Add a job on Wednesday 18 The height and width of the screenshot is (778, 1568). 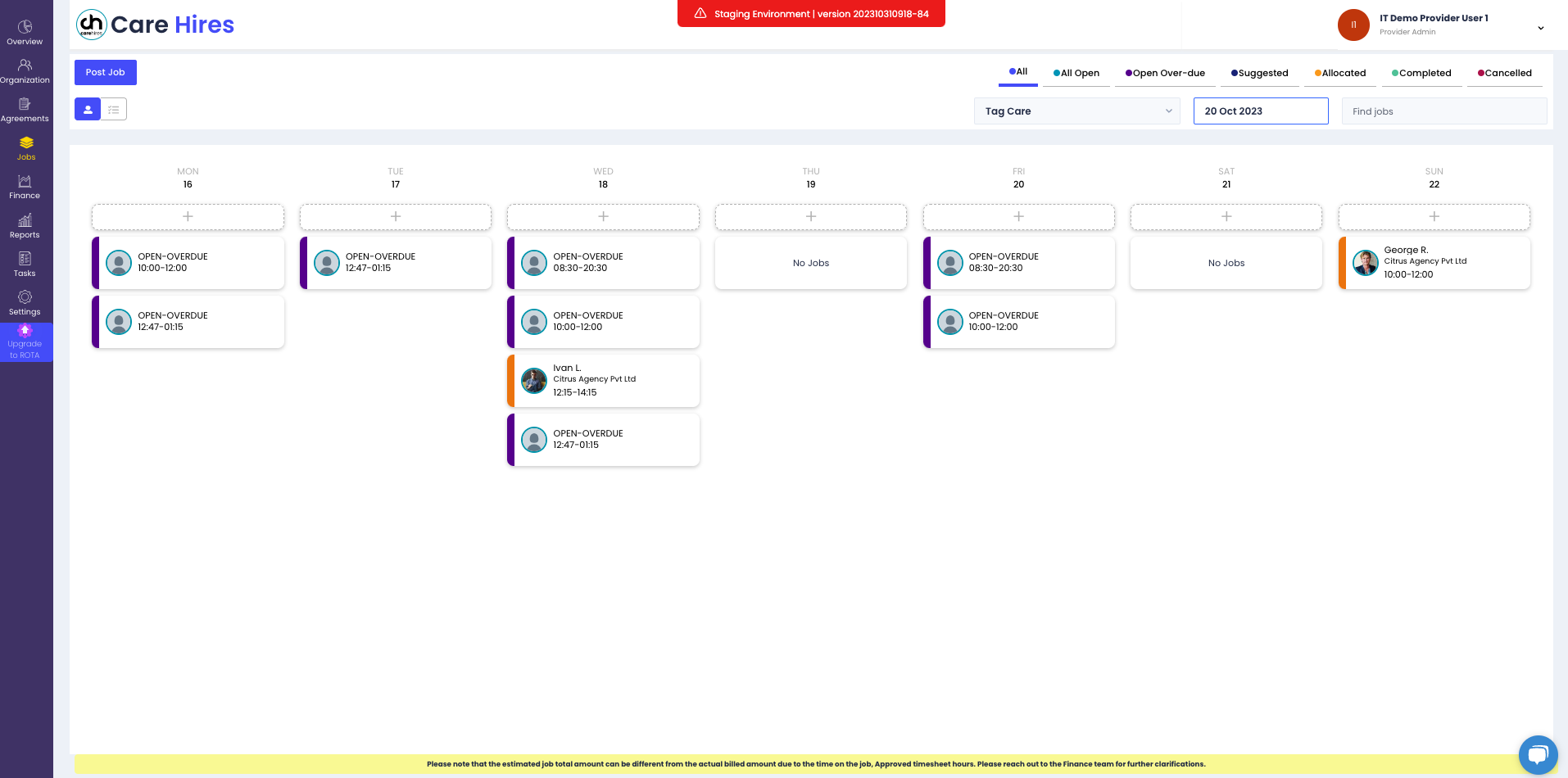tap(603, 216)
